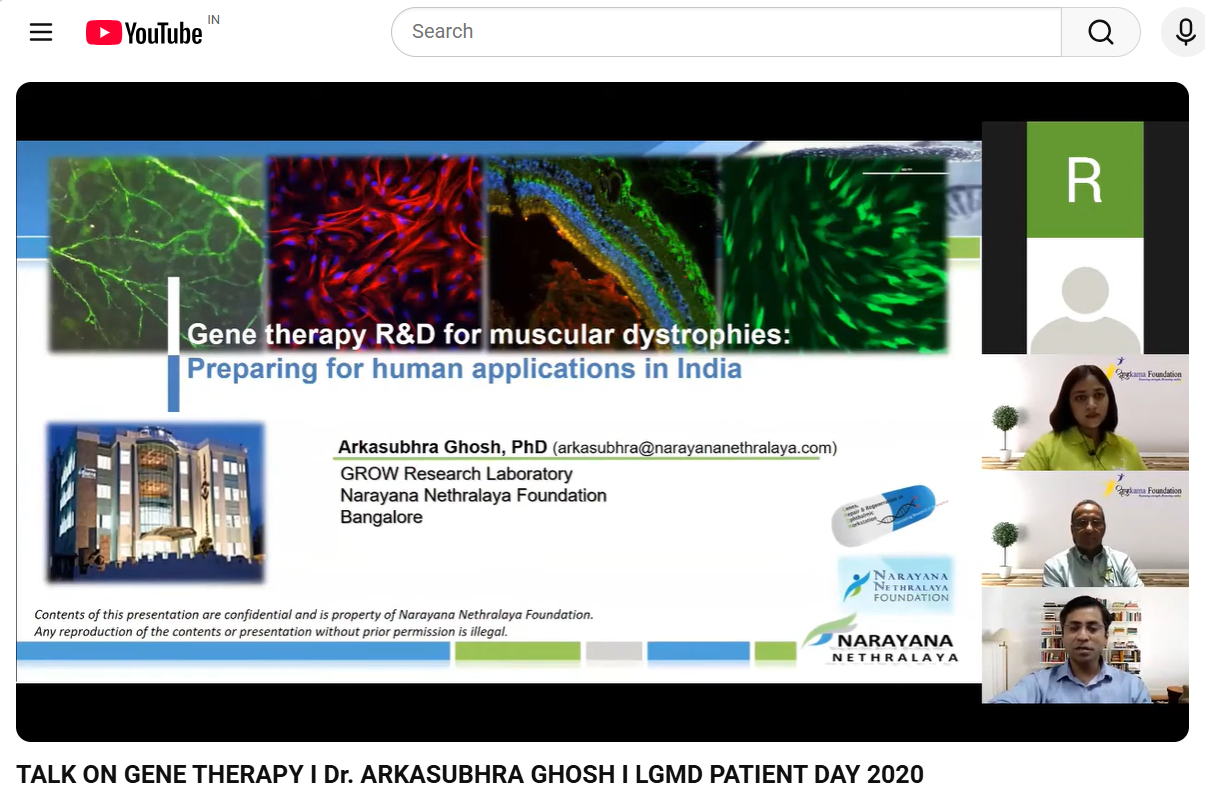Click the video title below player
The height and width of the screenshot is (792, 1205).
pyautogui.click(x=470, y=774)
